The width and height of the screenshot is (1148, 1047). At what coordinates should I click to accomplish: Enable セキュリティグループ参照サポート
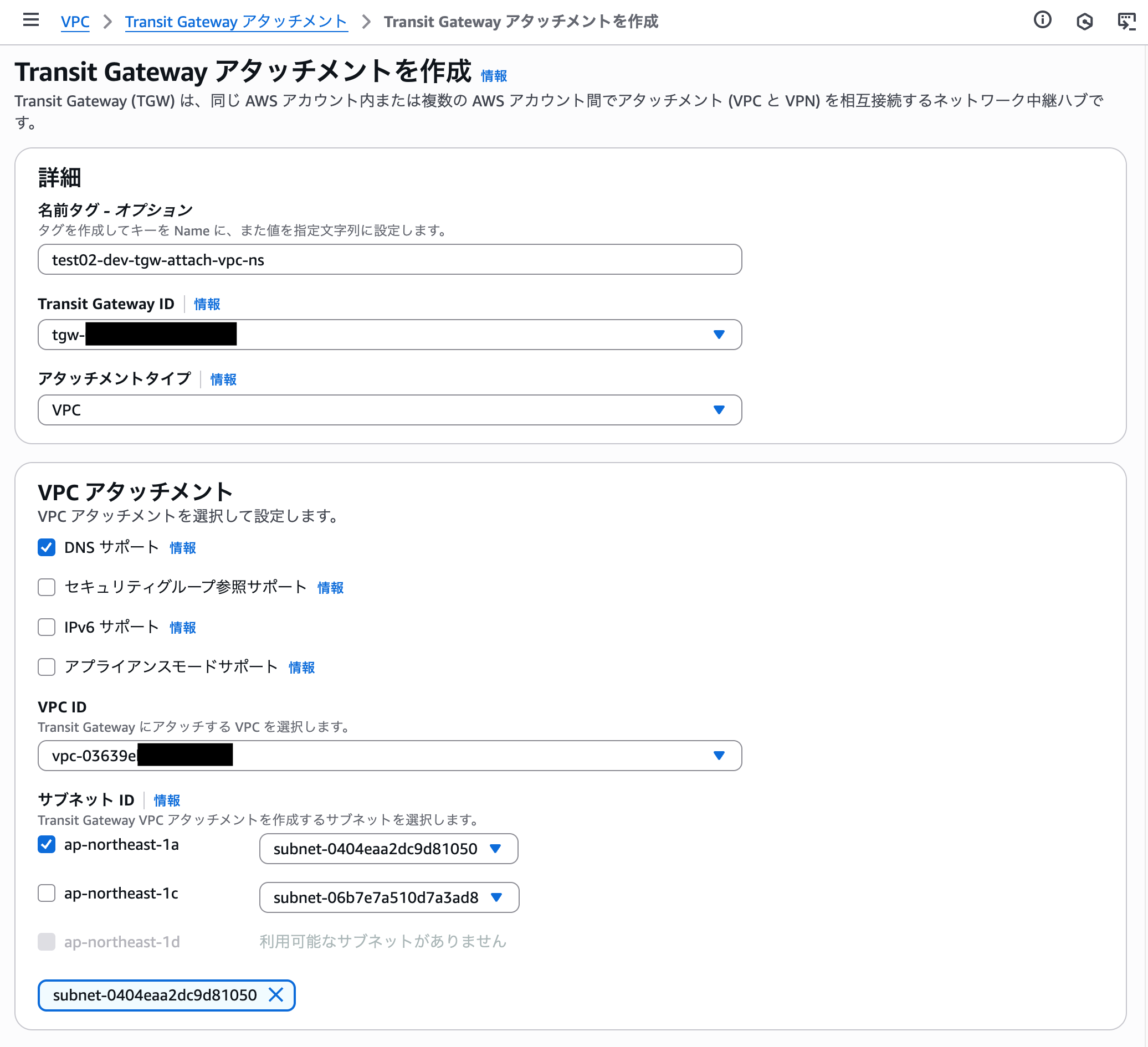pyautogui.click(x=46, y=587)
